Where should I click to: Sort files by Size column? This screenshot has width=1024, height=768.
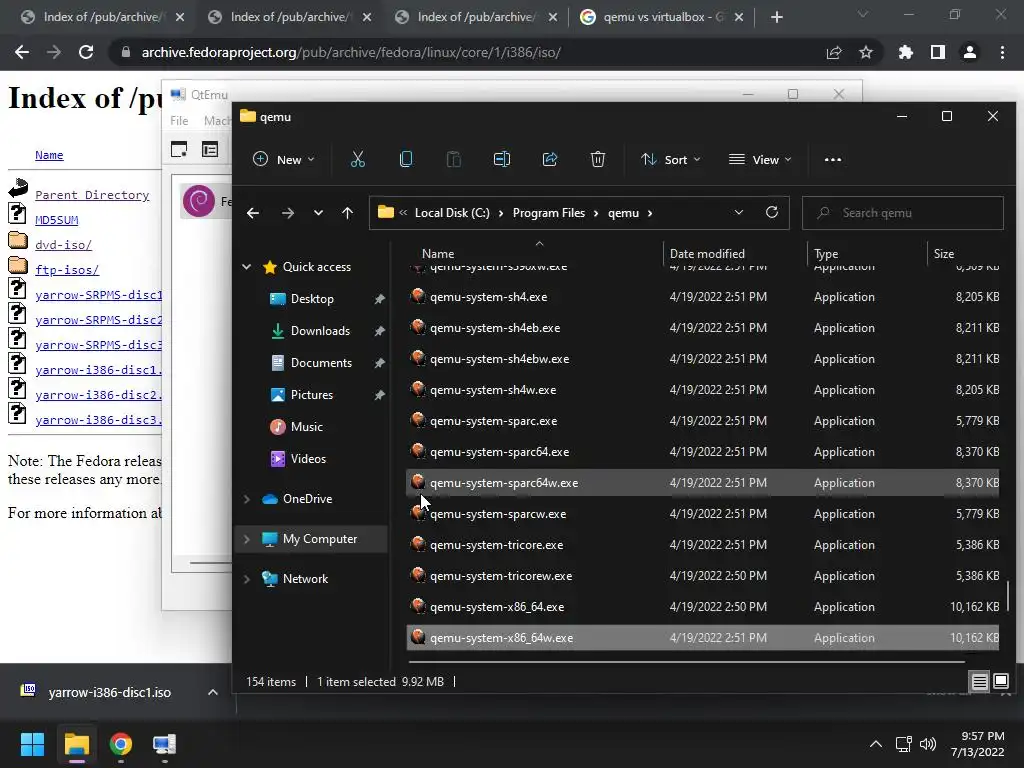(944, 253)
